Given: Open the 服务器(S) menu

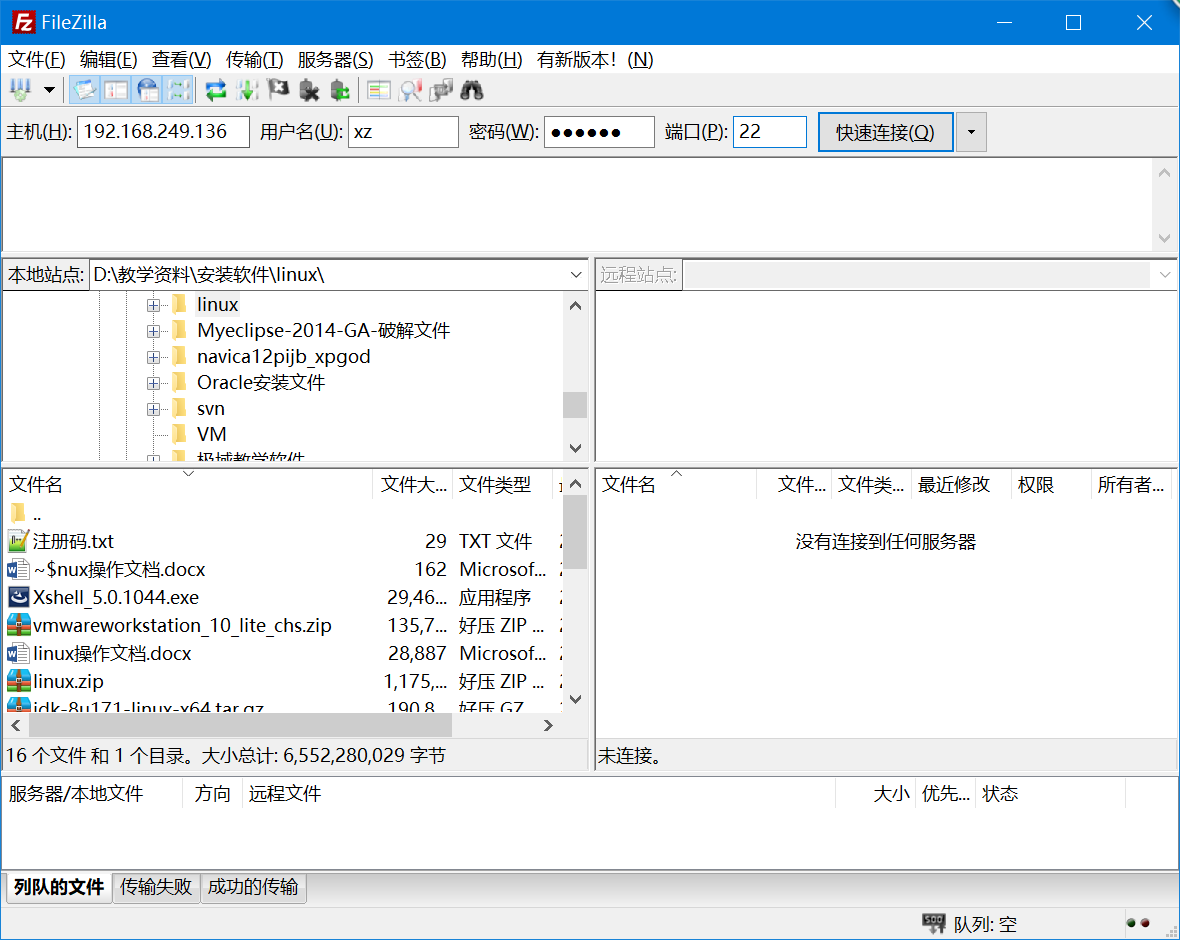Looking at the screenshot, I should click(335, 59).
